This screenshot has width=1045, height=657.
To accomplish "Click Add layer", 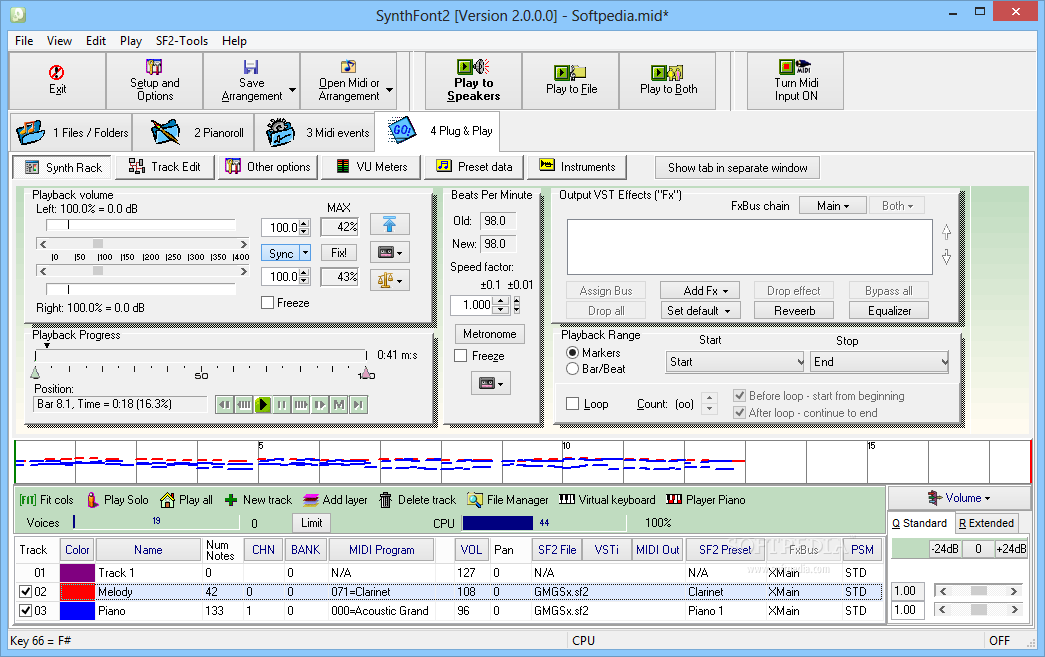I will coord(335,500).
